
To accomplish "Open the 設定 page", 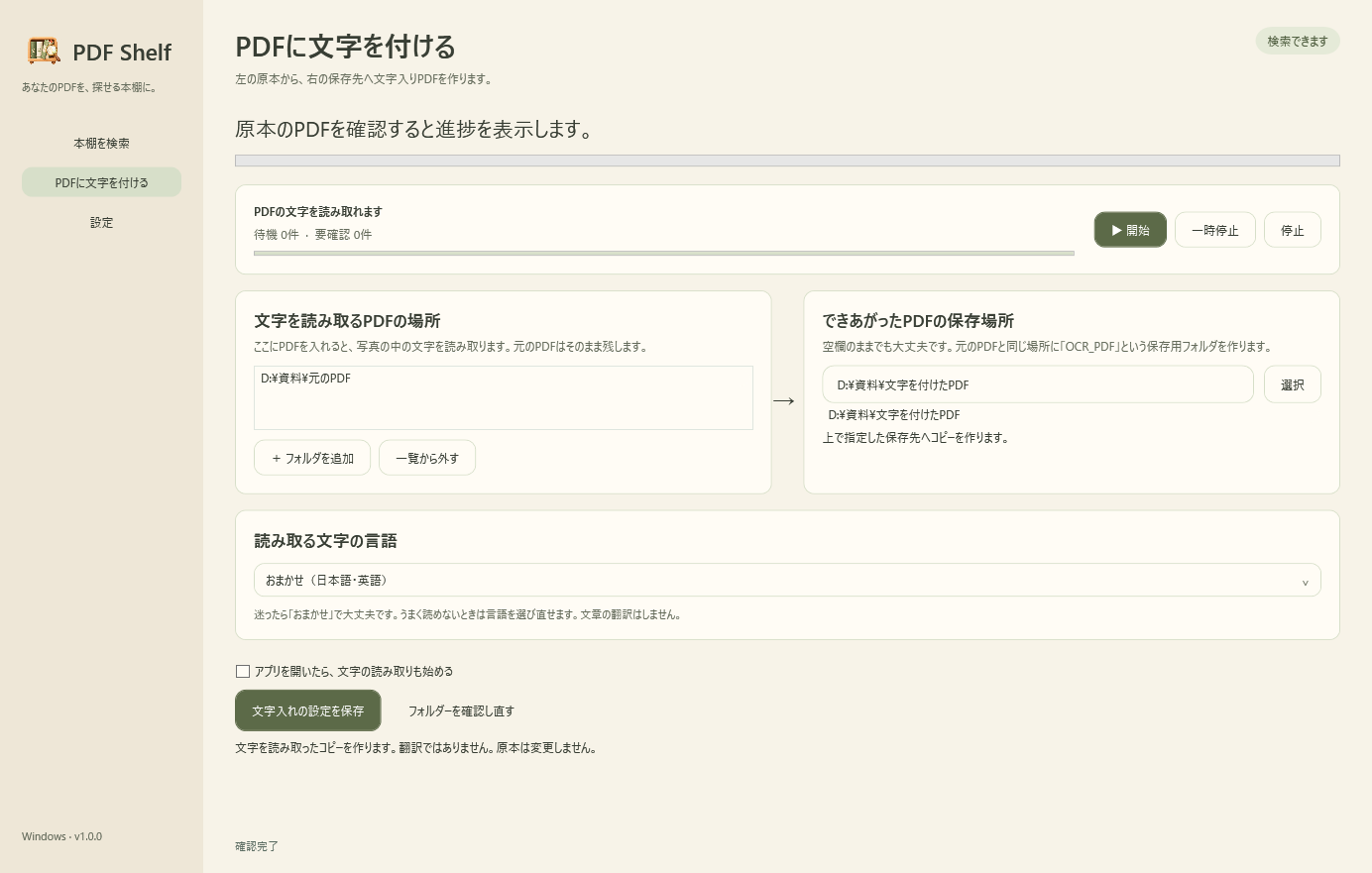I will pos(101,222).
